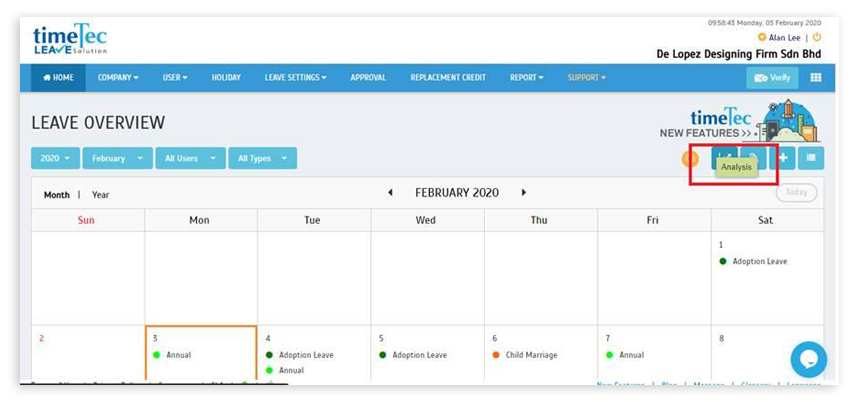Click the Verify email button

(772, 78)
